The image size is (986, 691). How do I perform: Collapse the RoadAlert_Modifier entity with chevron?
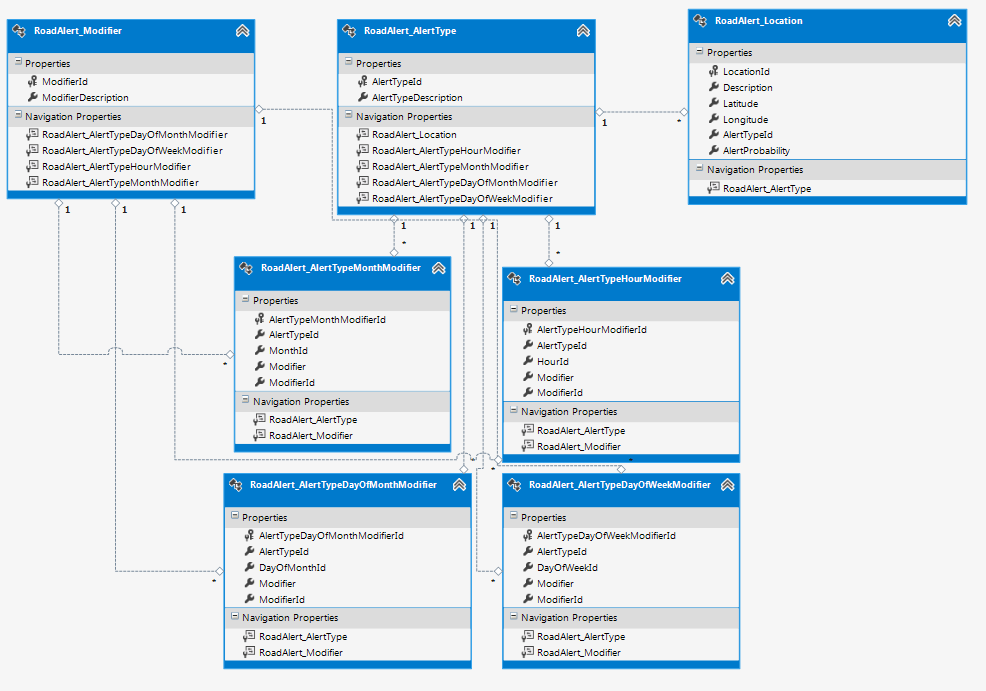tap(242, 31)
